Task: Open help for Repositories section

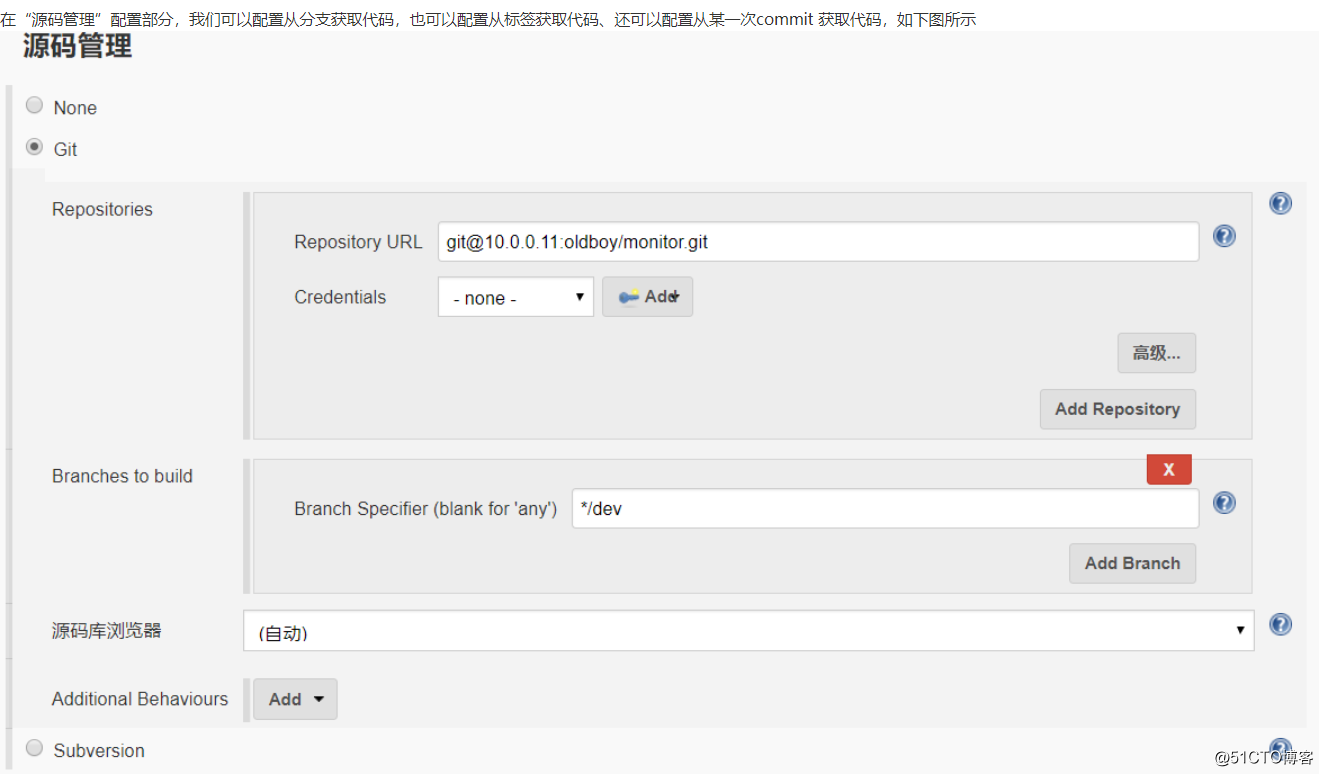Action: [x=1280, y=203]
